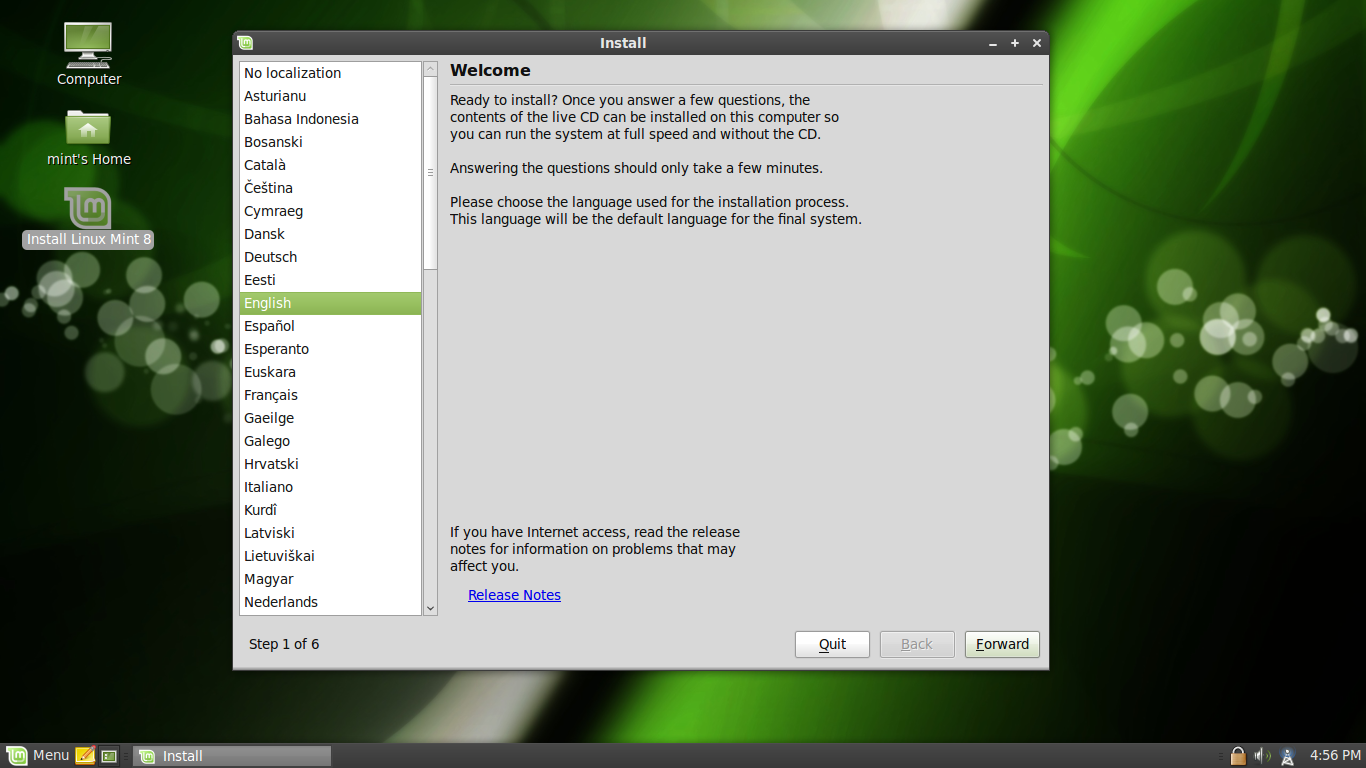Screen dimensions: 1366x768
Task: Pick Gaeilge as the language
Action: click(330, 418)
